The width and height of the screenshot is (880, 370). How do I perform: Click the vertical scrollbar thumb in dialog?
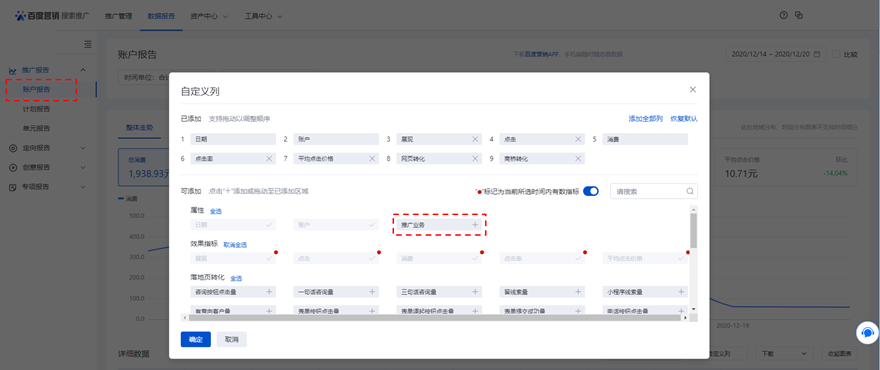(694, 231)
